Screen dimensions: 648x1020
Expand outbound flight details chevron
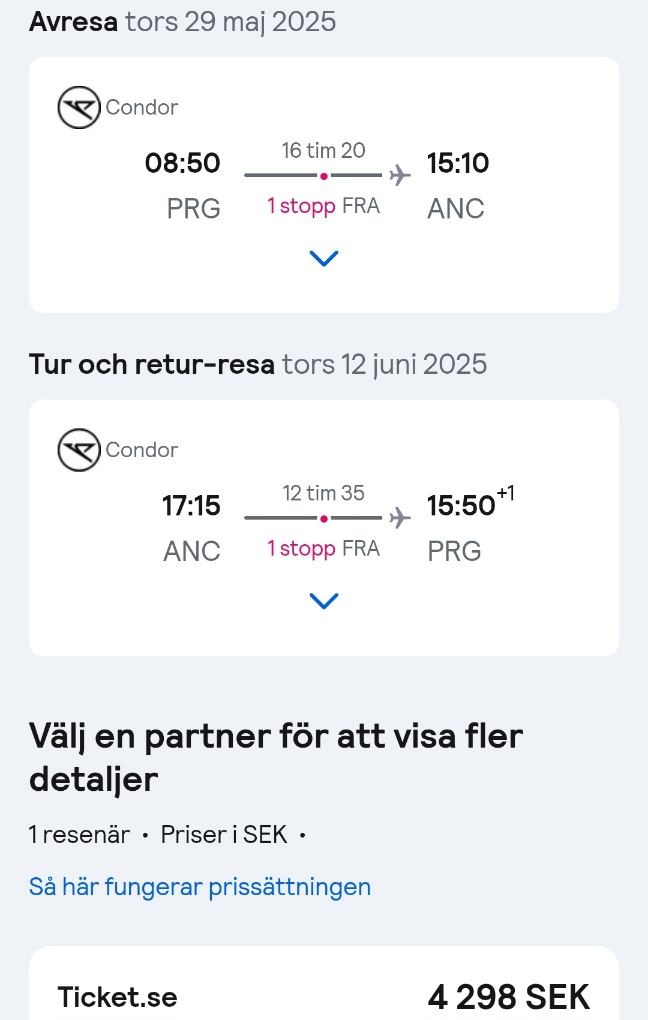tap(323, 258)
